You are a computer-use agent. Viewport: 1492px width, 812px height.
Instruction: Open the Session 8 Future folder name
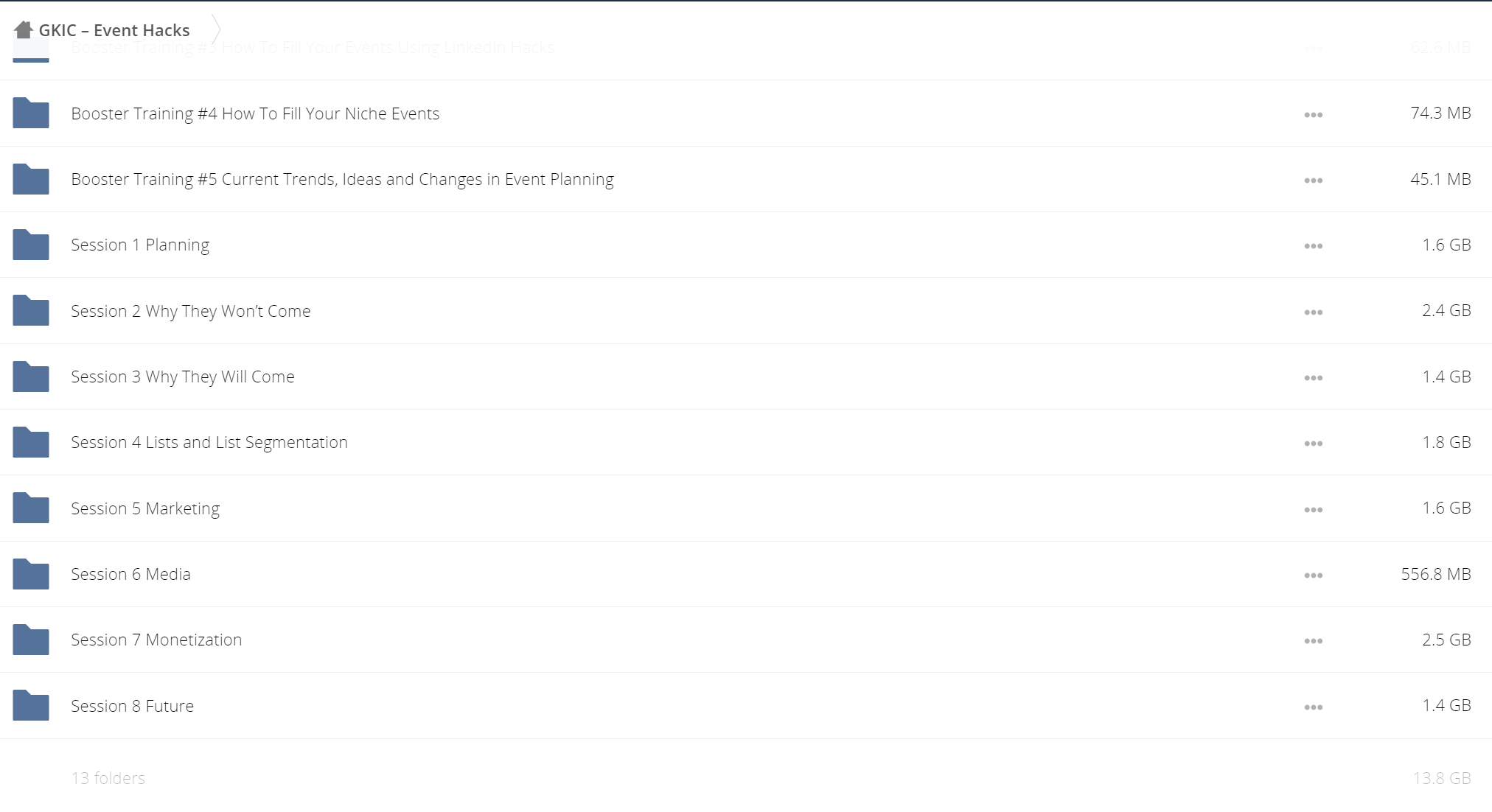[x=132, y=706]
